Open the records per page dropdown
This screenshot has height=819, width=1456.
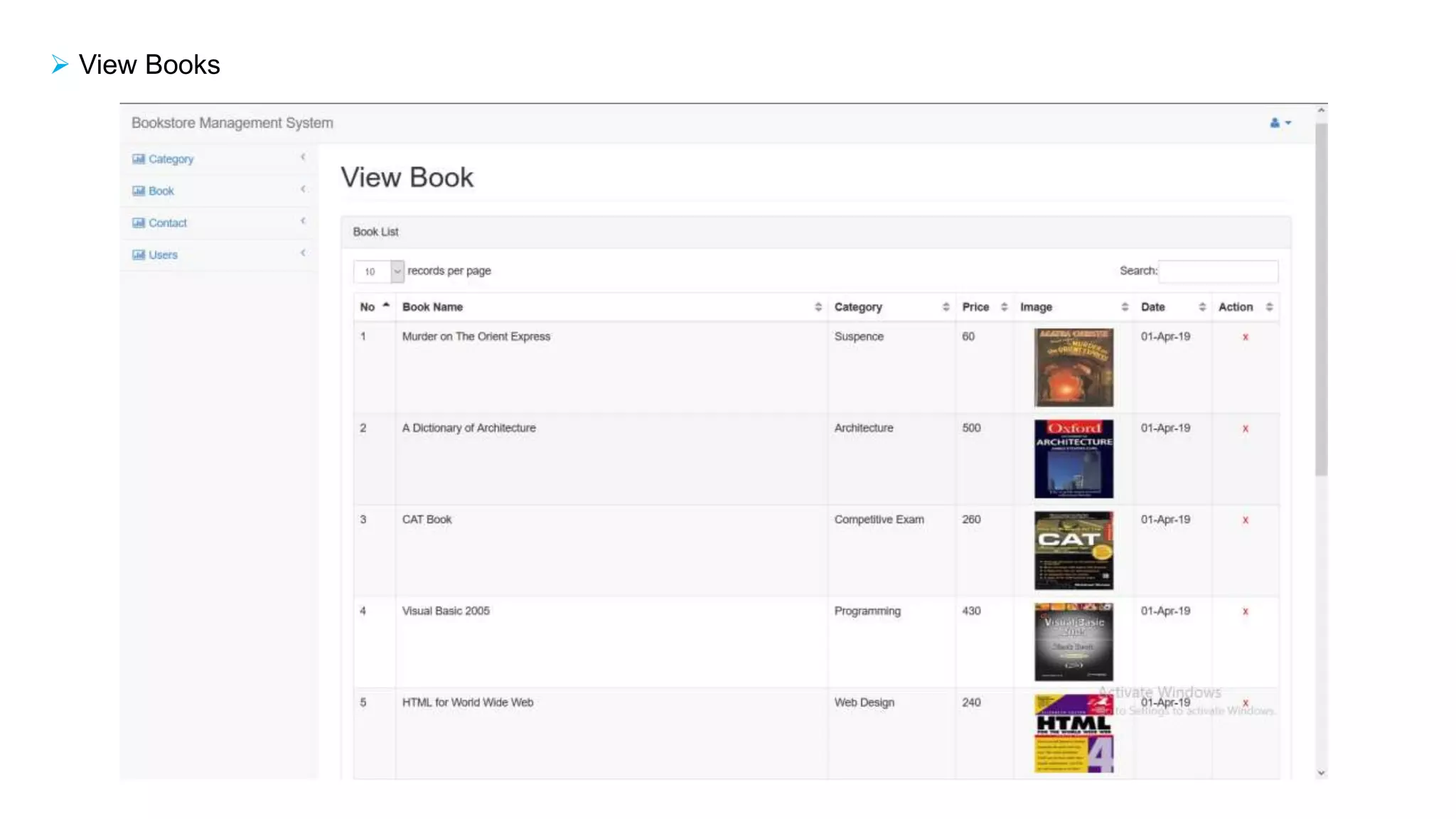point(378,272)
